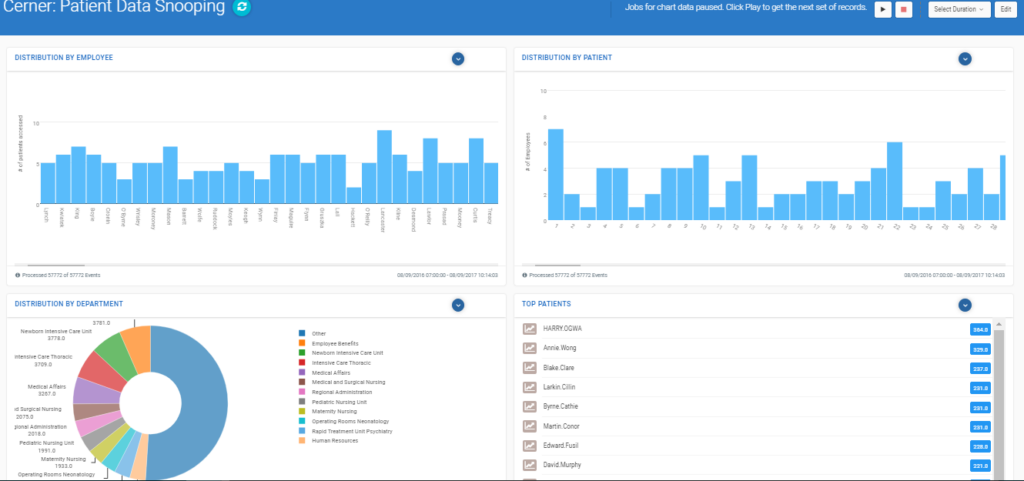Expand the Distribution by Employee panel menu

tap(457, 58)
